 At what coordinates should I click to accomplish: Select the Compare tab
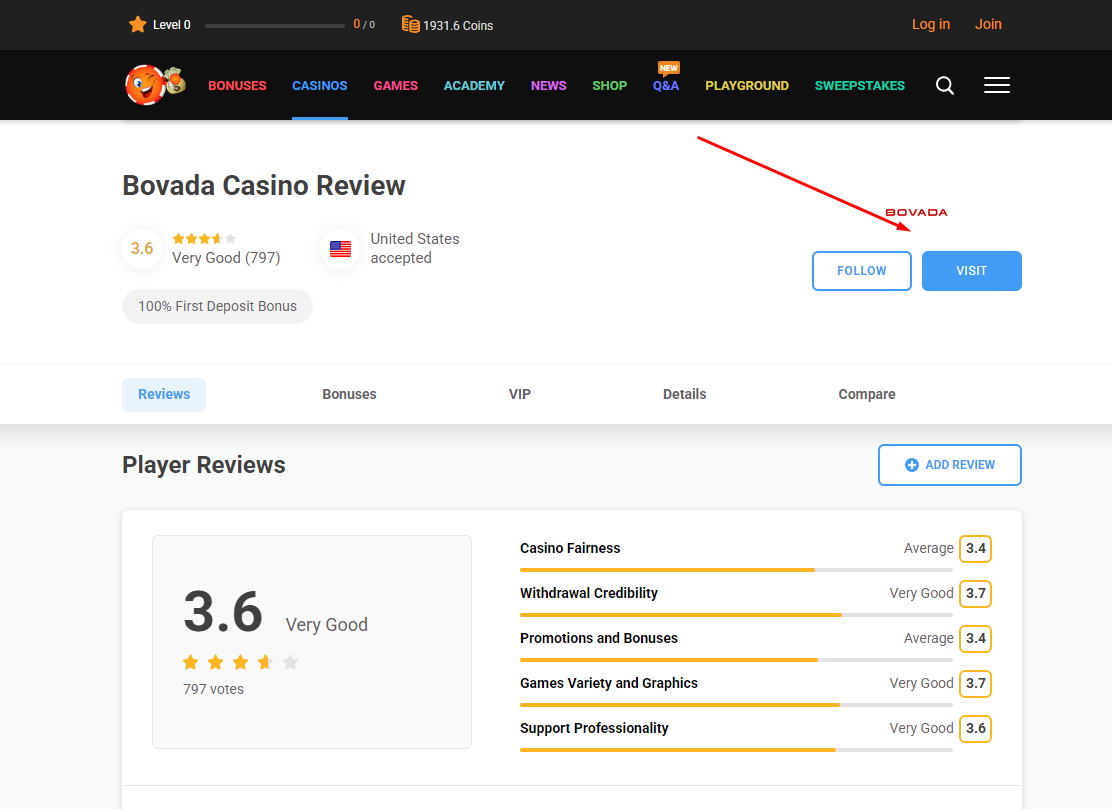[866, 395]
